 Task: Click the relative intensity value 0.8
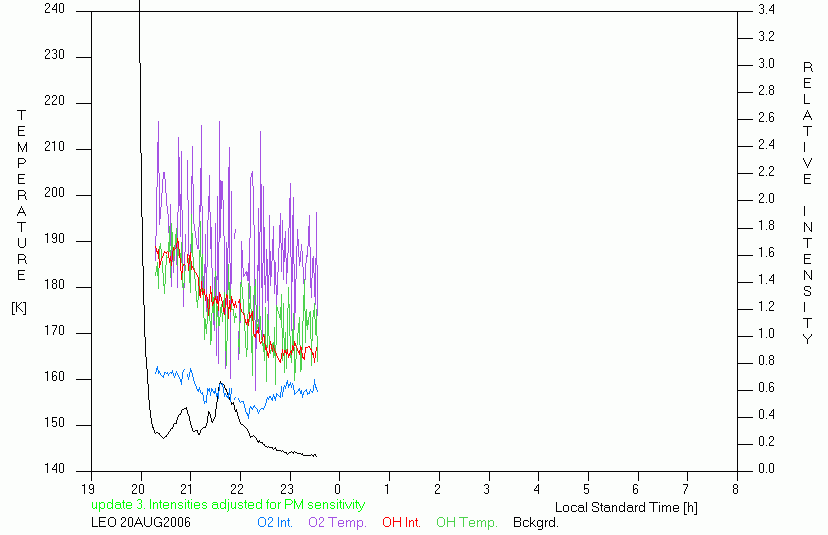click(766, 360)
